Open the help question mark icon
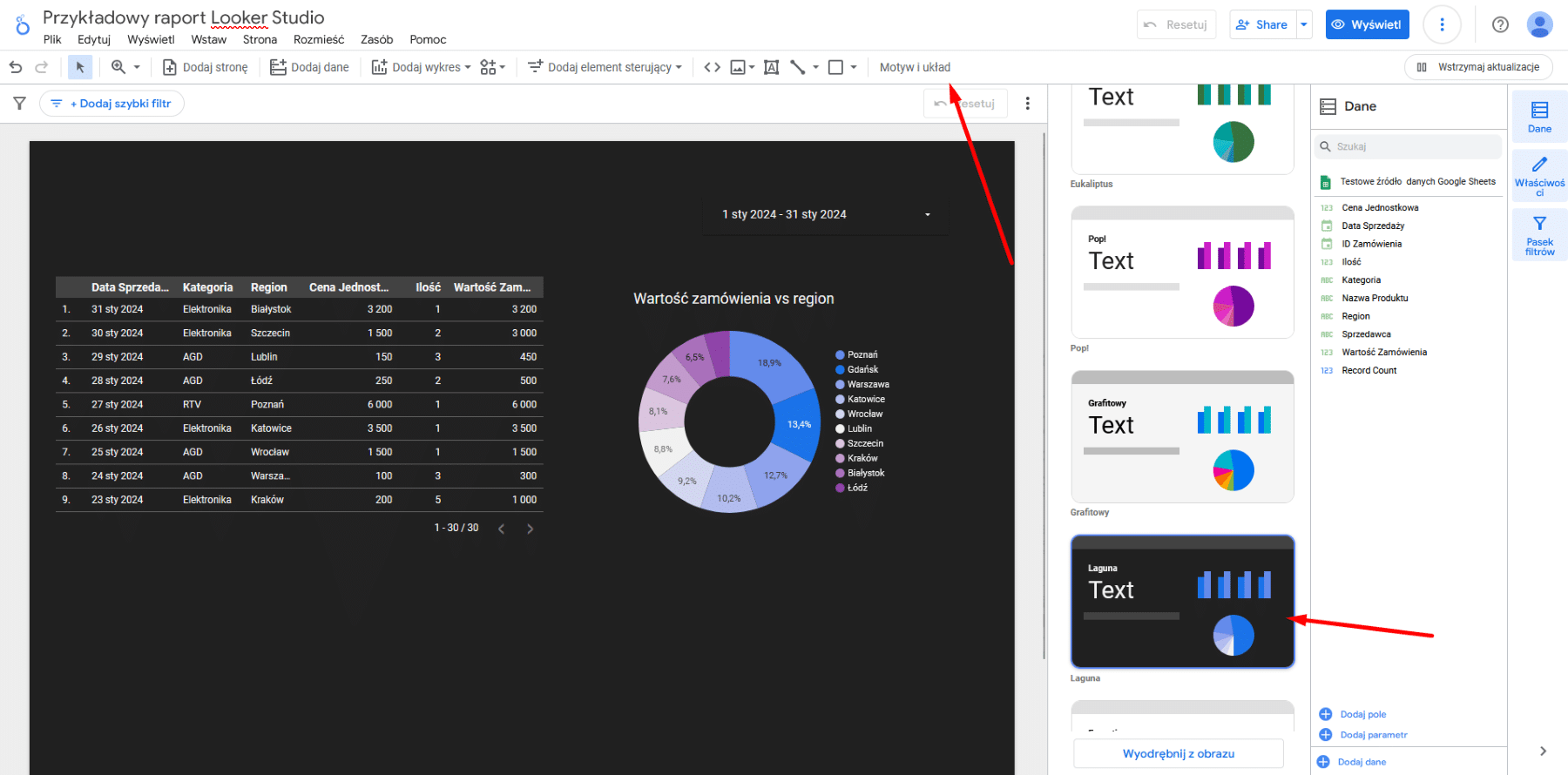1568x775 pixels. click(x=1500, y=24)
